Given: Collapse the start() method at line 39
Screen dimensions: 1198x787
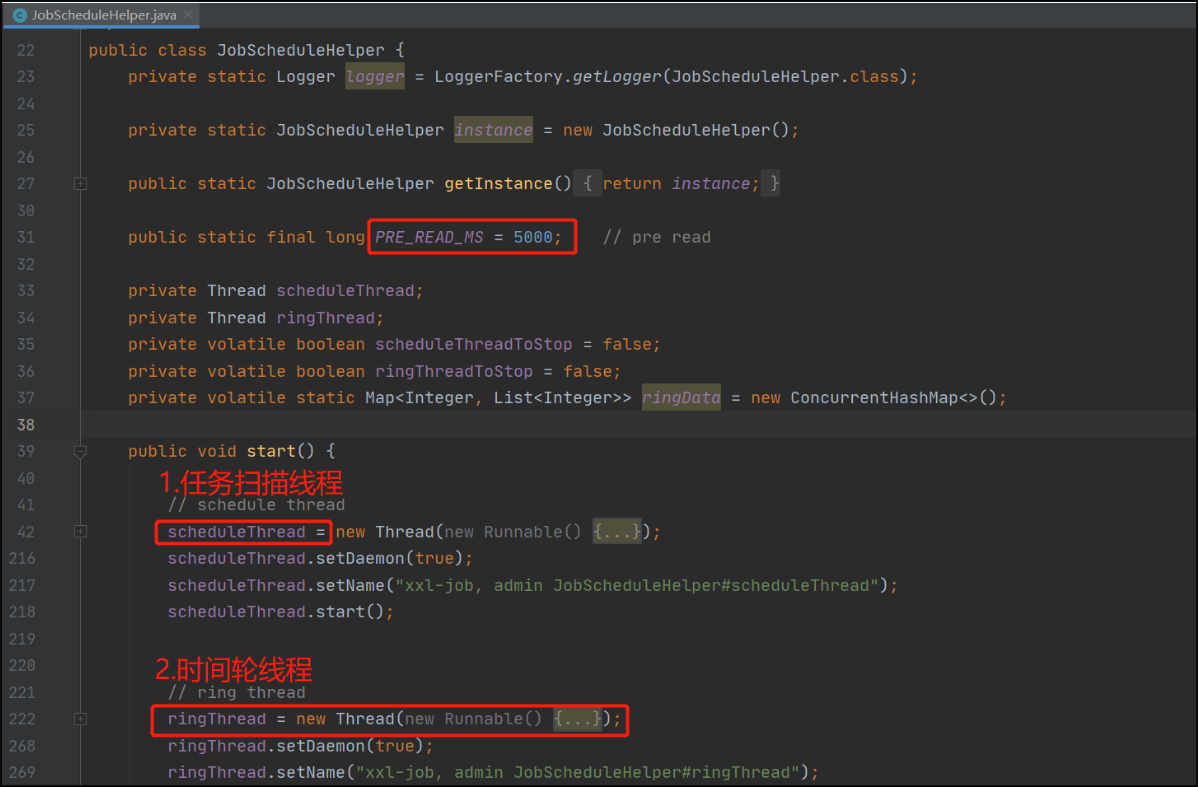Looking at the screenshot, I should click(80, 452).
